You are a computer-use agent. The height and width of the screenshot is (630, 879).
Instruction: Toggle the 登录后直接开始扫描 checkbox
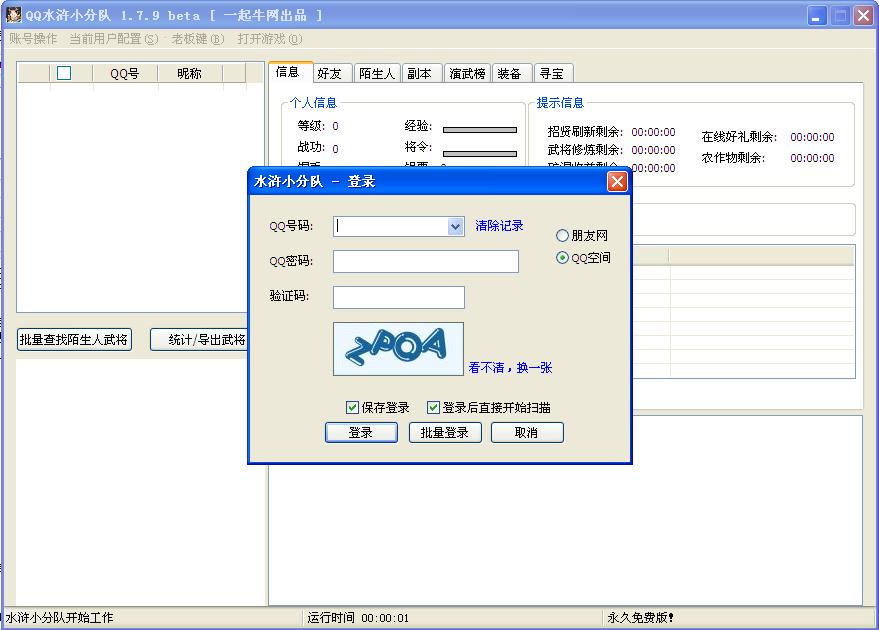tap(433, 407)
